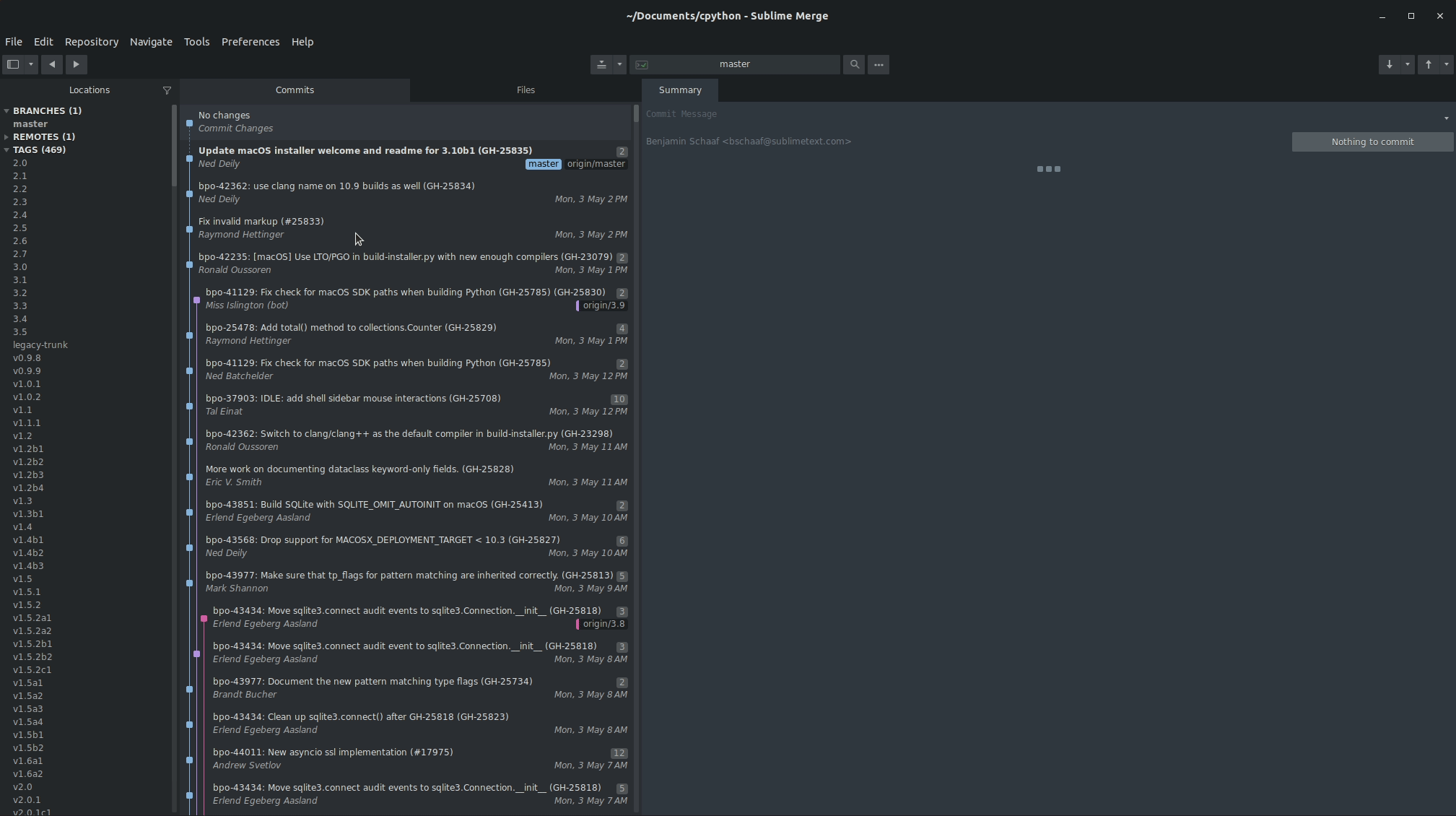Click the stash changes icon
This screenshot has width=1456, height=816.
coord(601,64)
